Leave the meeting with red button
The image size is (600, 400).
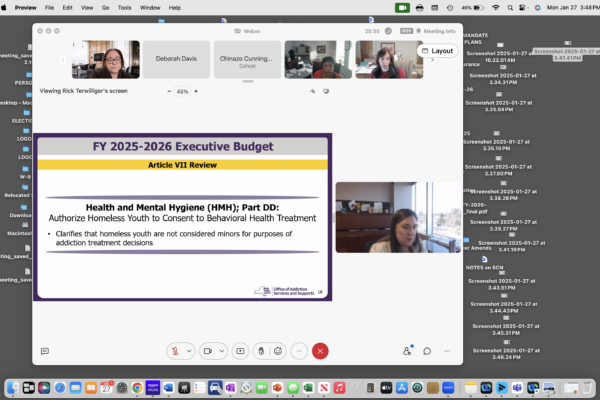320,351
